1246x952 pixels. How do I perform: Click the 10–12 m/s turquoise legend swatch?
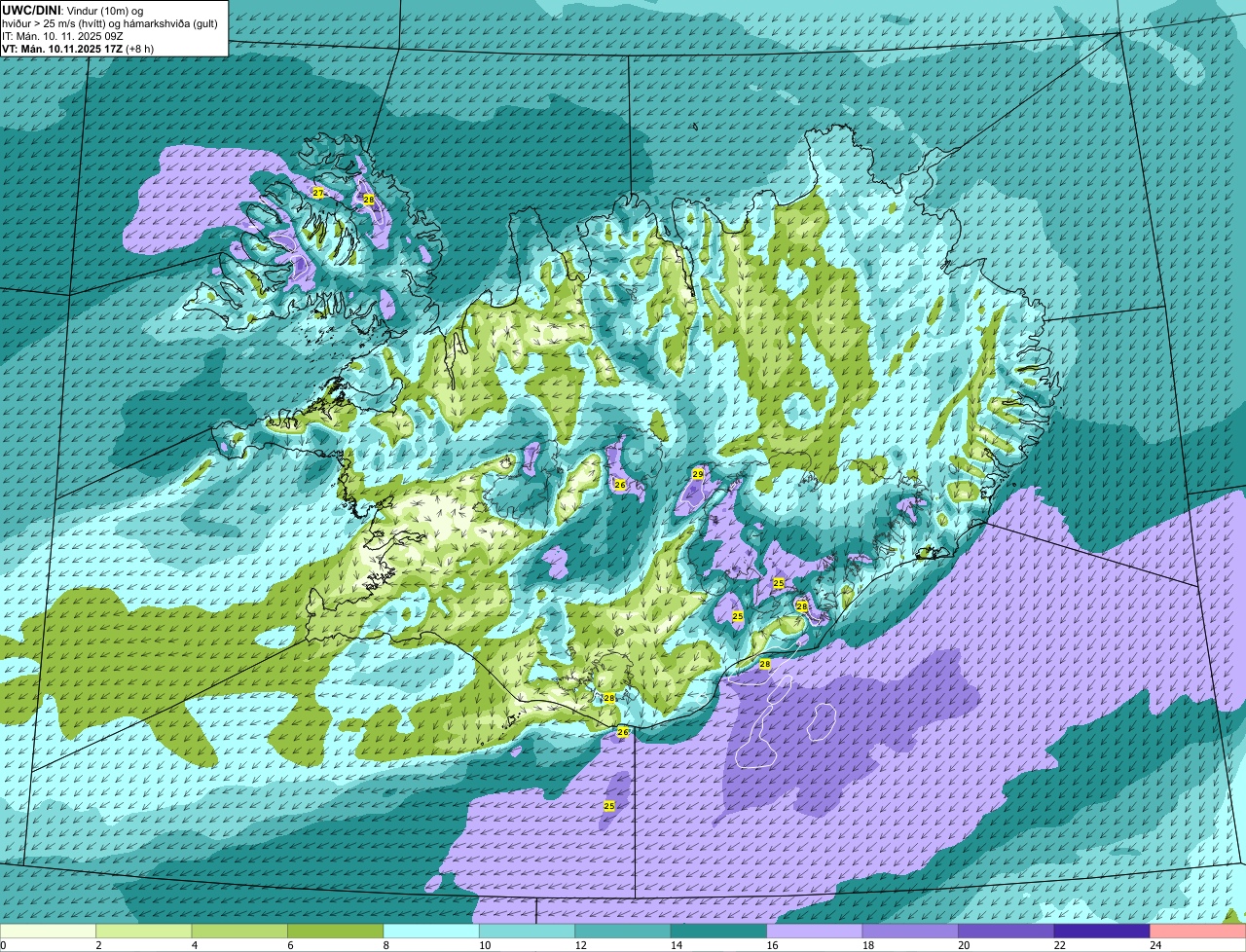coord(527,931)
